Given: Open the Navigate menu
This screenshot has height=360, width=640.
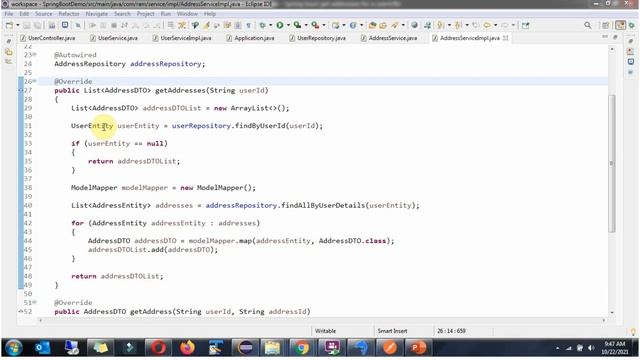Looking at the screenshot, I should 96,14.
